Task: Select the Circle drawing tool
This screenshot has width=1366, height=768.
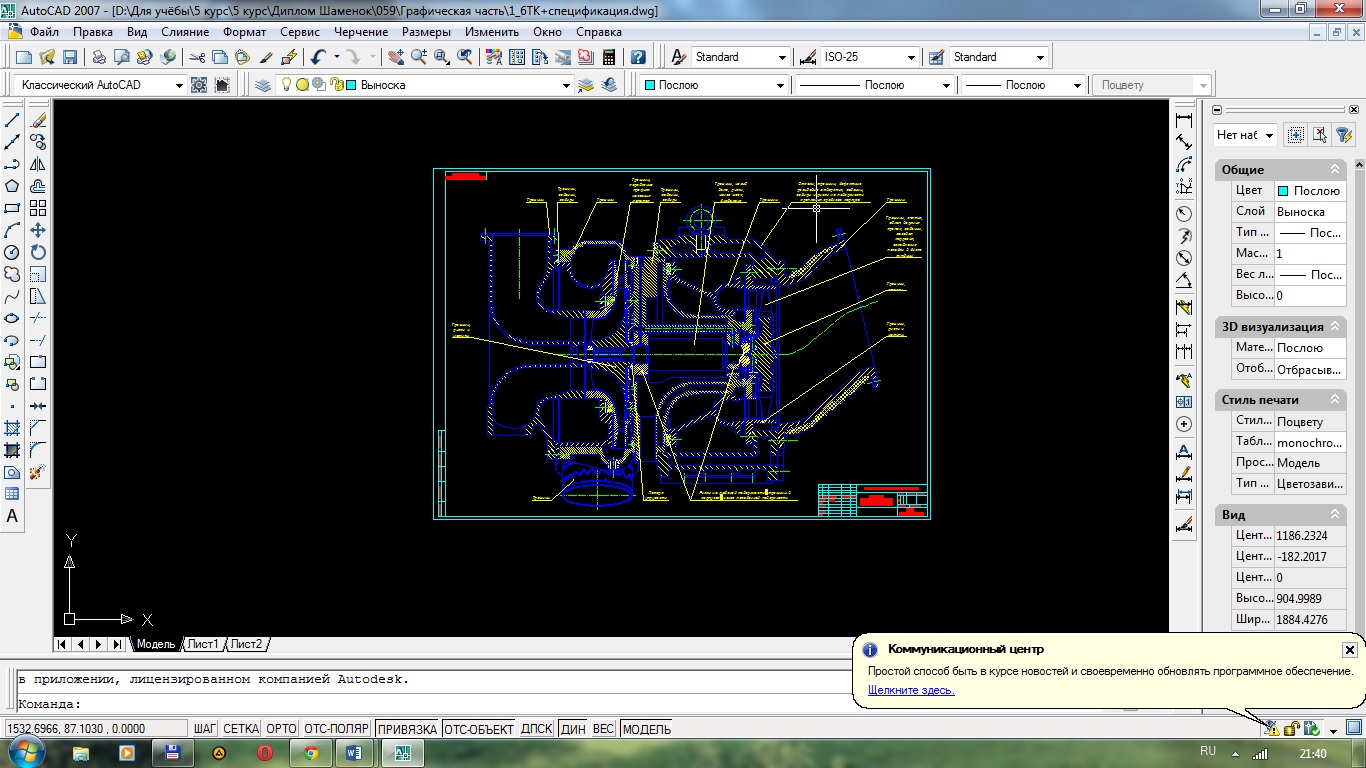Action: 12,252
